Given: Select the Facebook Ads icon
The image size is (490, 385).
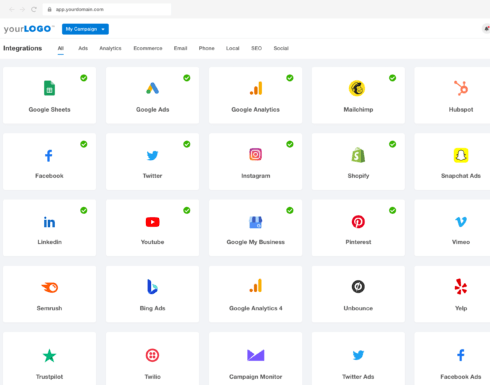Looking at the screenshot, I should click(461, 355).
